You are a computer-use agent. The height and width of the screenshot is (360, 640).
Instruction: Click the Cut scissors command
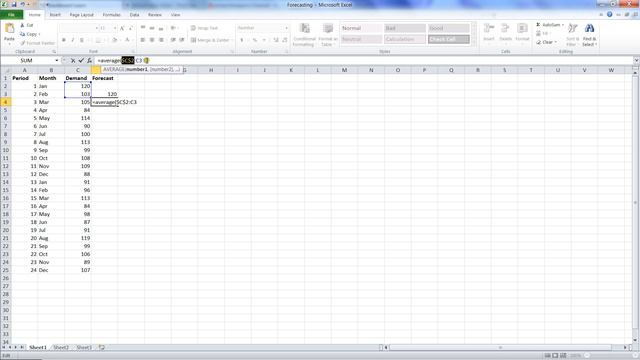coord(27,25)
